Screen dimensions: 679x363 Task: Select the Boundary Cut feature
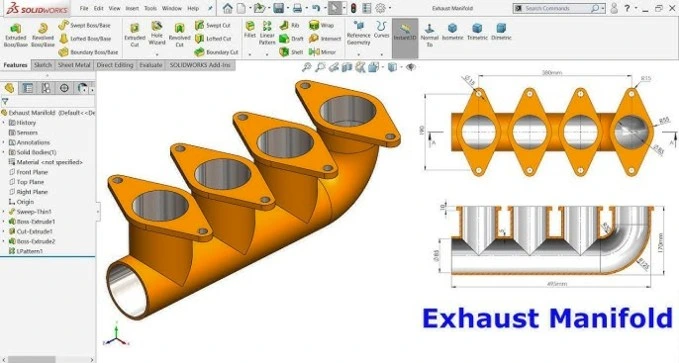coord(216,52)
